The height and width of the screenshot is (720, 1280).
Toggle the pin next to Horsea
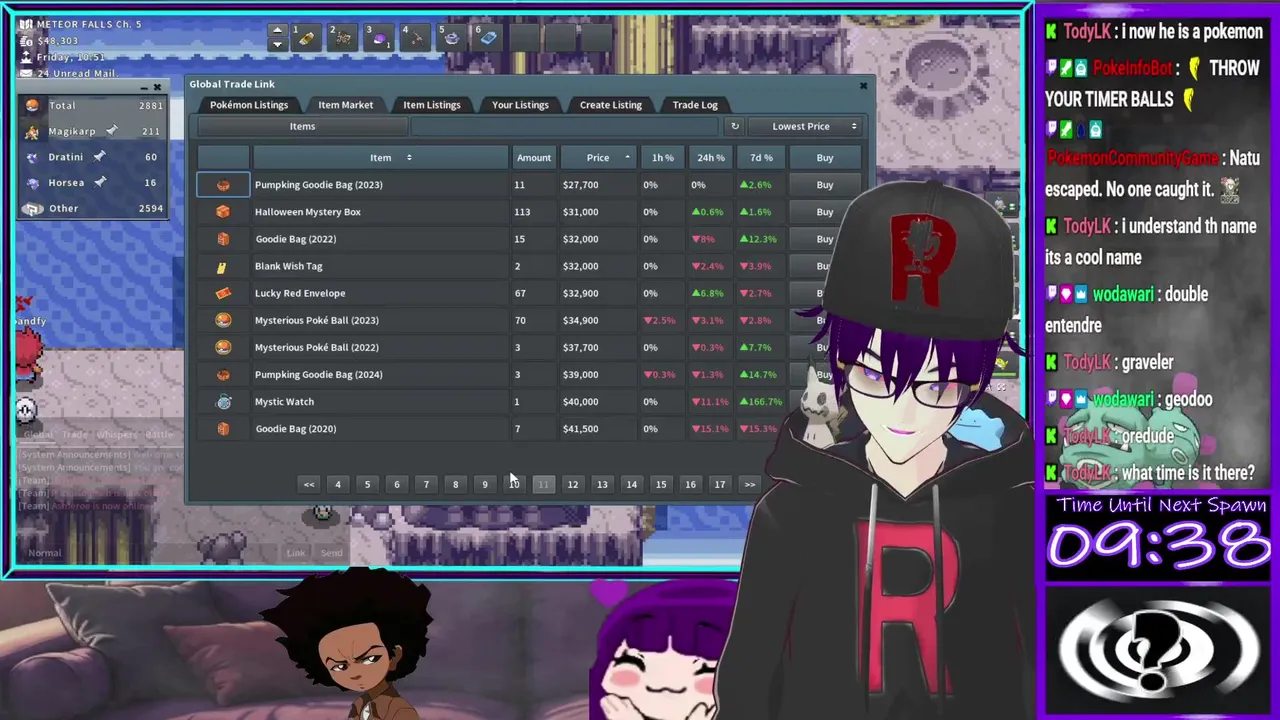(x=100, y=182)
